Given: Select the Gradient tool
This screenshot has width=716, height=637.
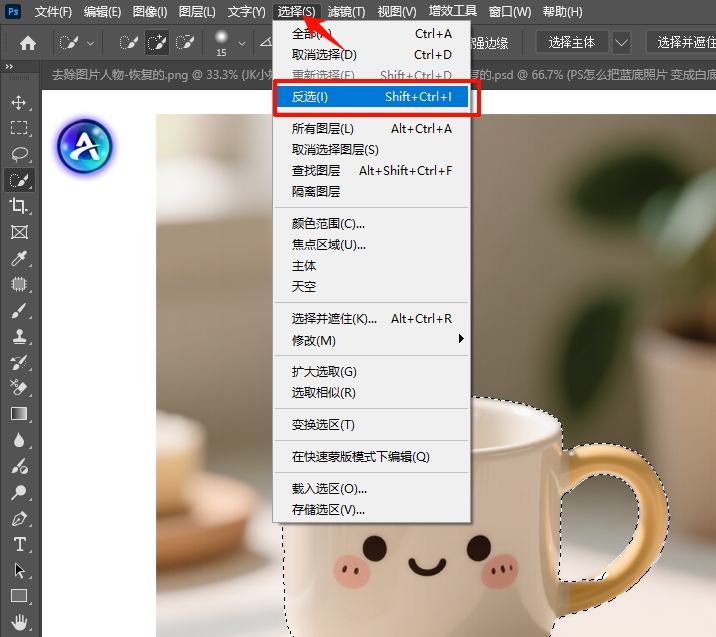Looking at the screenshot, I should pos(19,414).
